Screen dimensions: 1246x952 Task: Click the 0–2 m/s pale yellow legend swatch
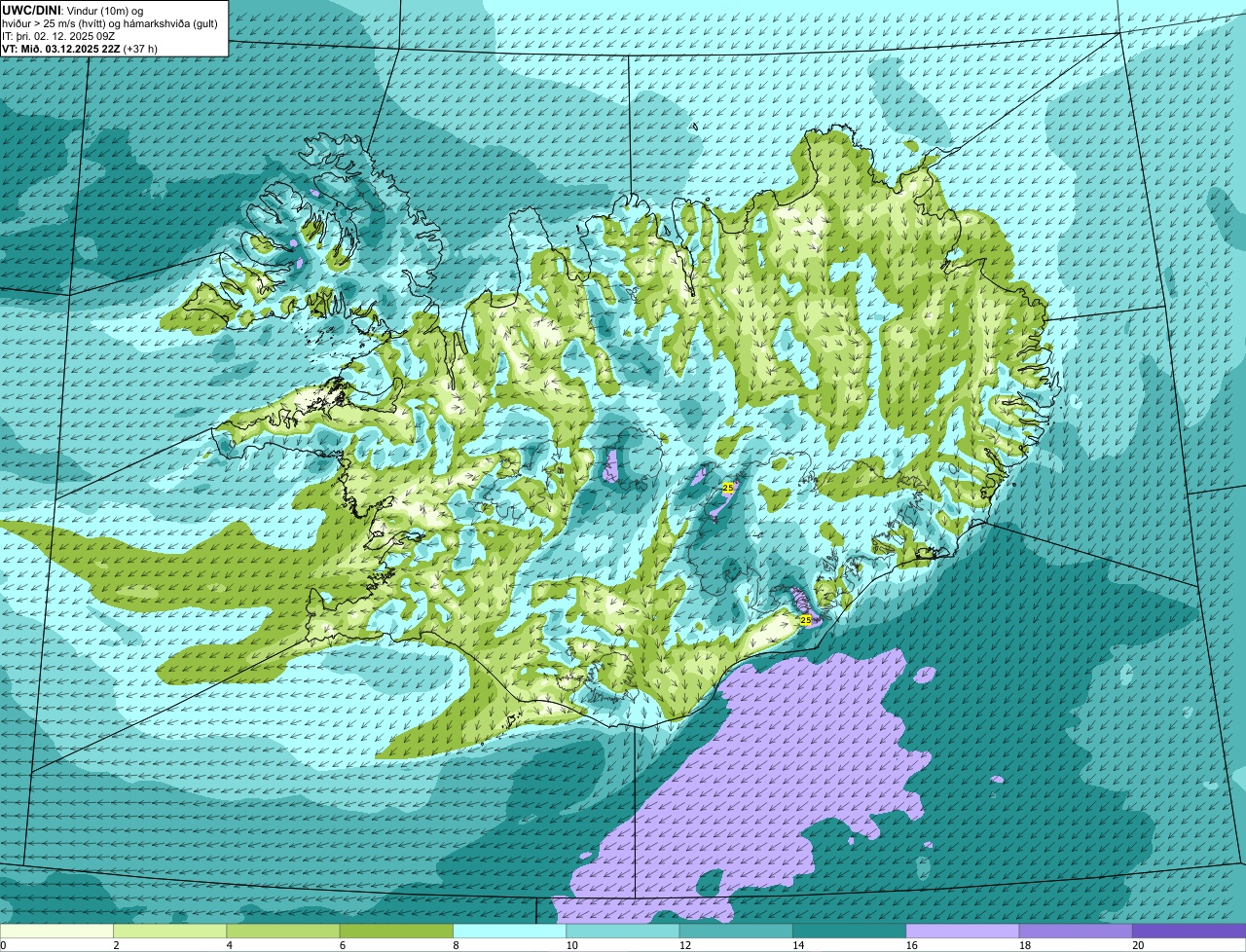tap(56, 931)
